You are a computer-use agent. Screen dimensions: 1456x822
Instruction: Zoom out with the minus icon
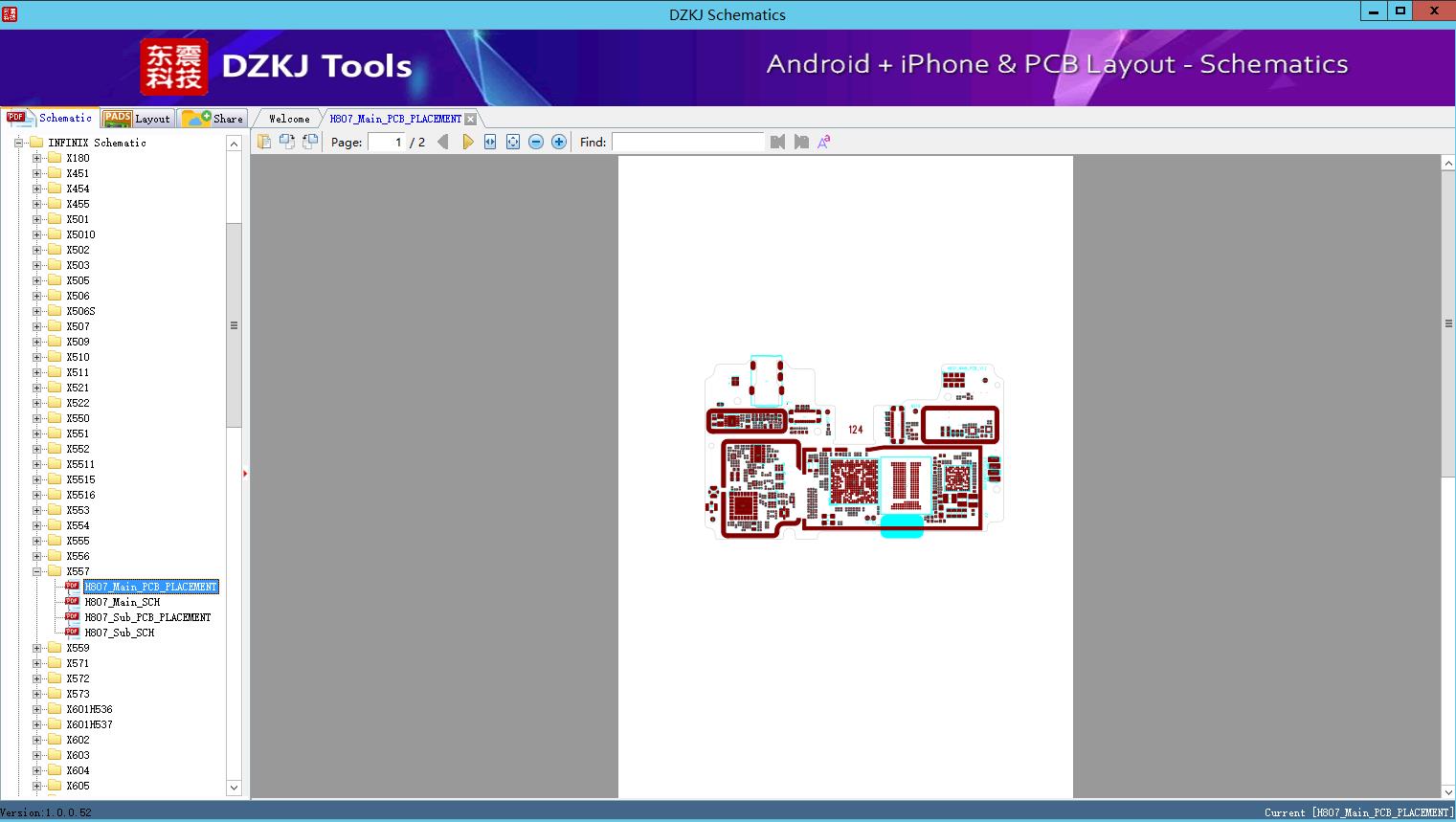coord(536,142)
